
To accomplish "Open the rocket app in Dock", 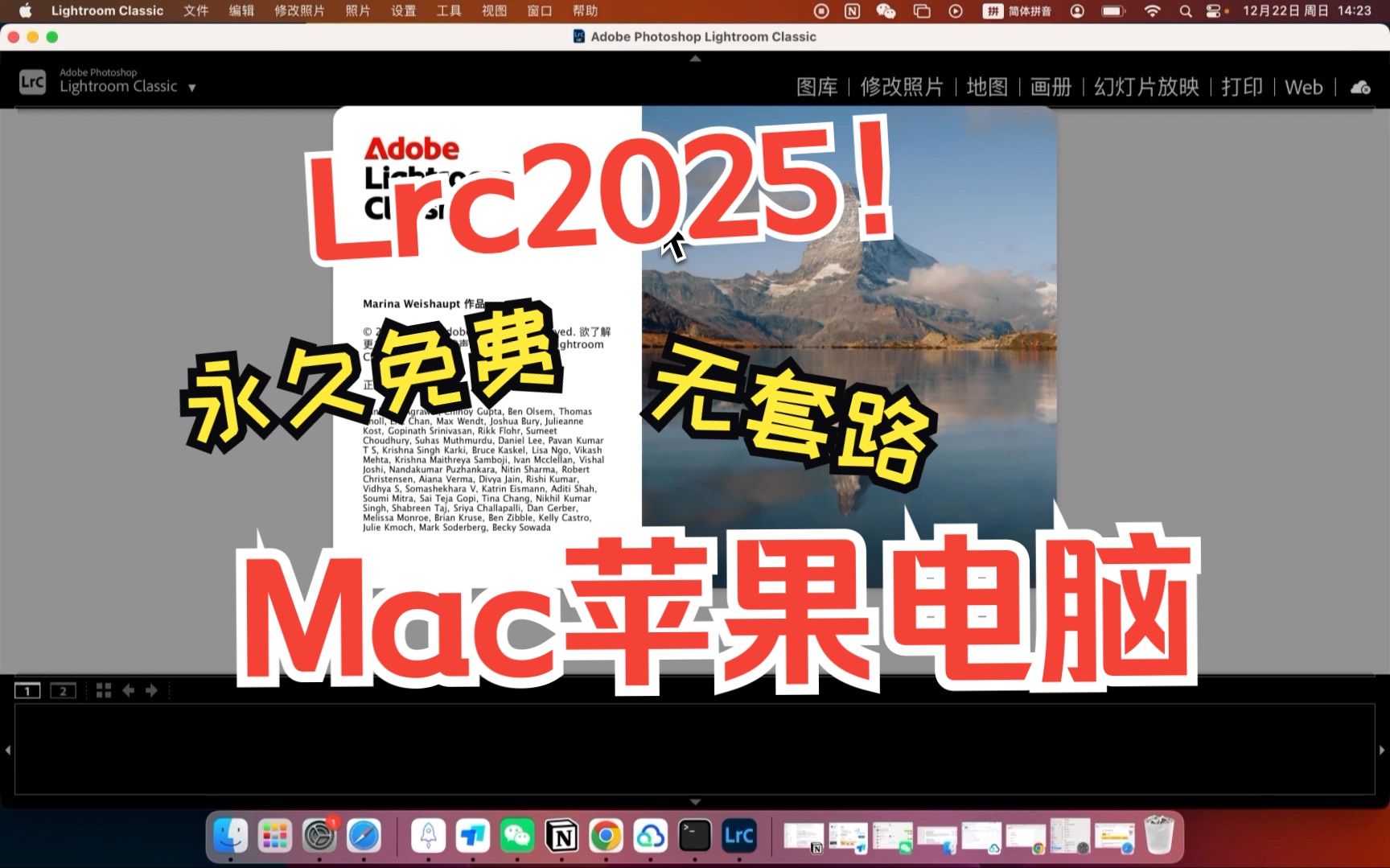I will (x=428, y=836).
